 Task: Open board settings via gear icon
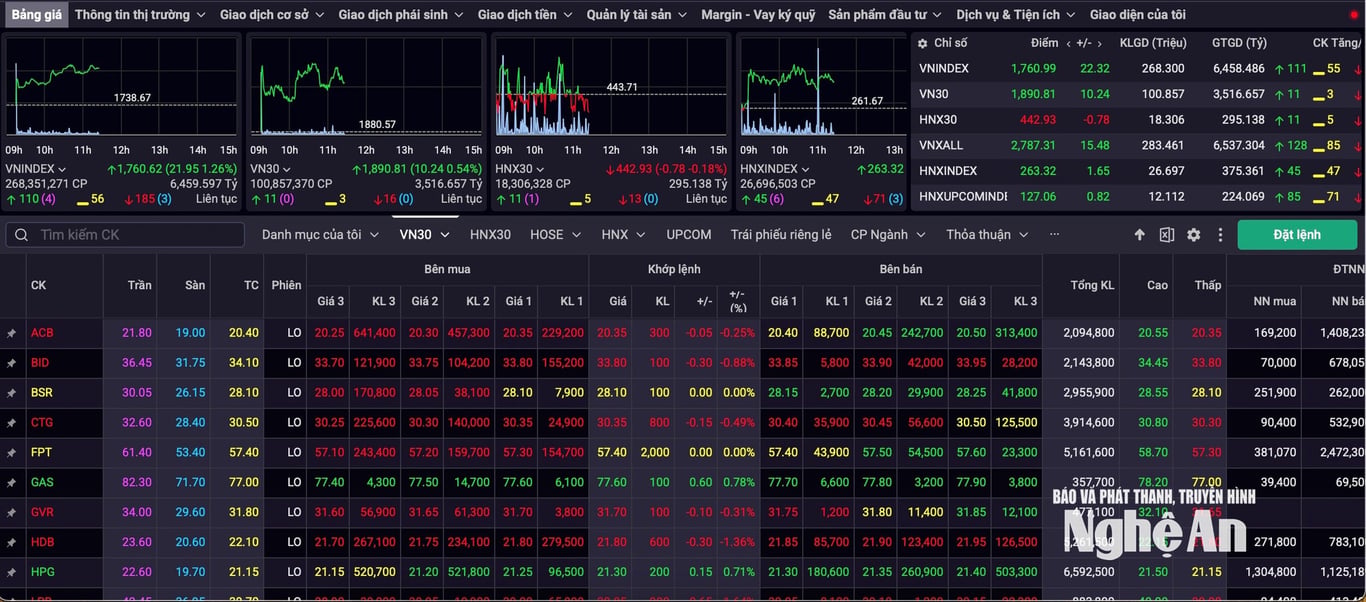[x=1193, y=235]
